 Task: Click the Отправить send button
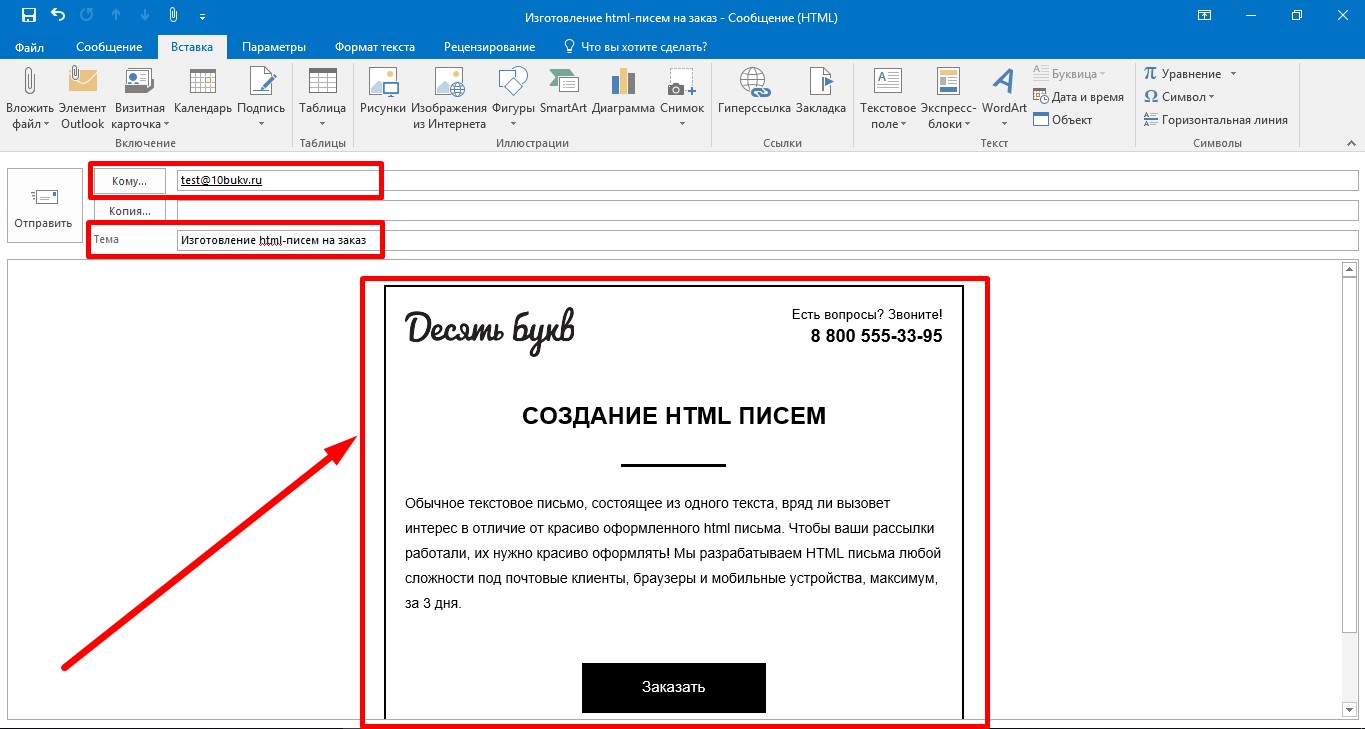click(x=44, y=205)
